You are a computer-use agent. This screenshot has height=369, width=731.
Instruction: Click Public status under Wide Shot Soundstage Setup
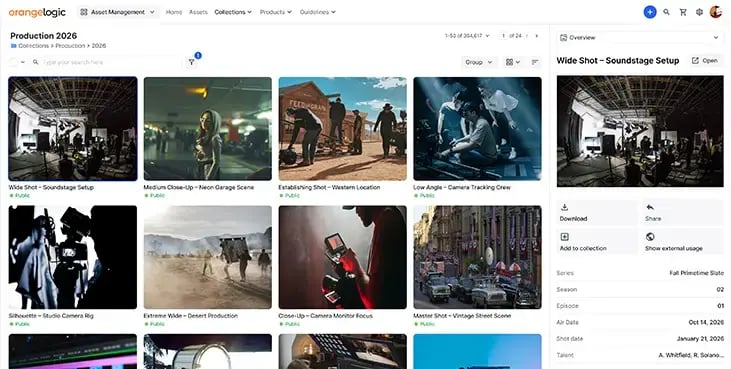click(x=20, y=196)
